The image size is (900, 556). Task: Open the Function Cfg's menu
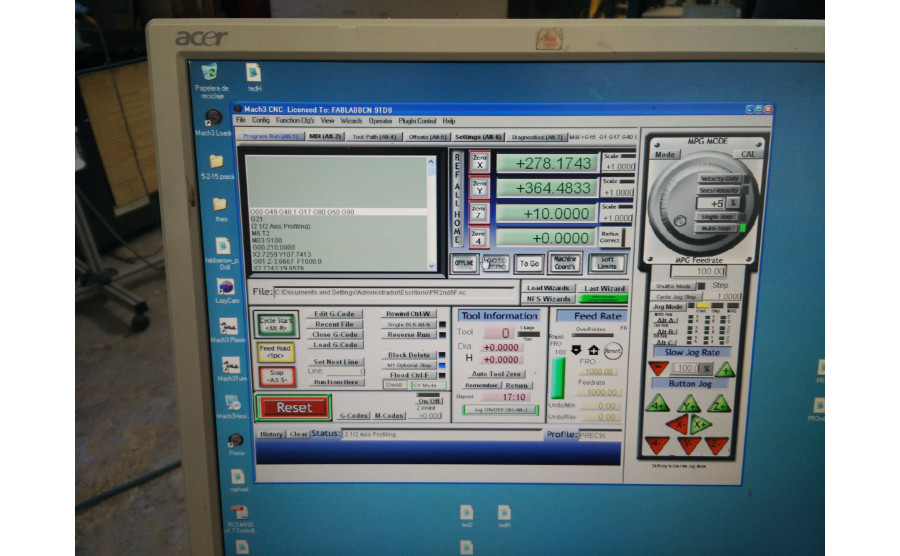(x=295, y=120)
